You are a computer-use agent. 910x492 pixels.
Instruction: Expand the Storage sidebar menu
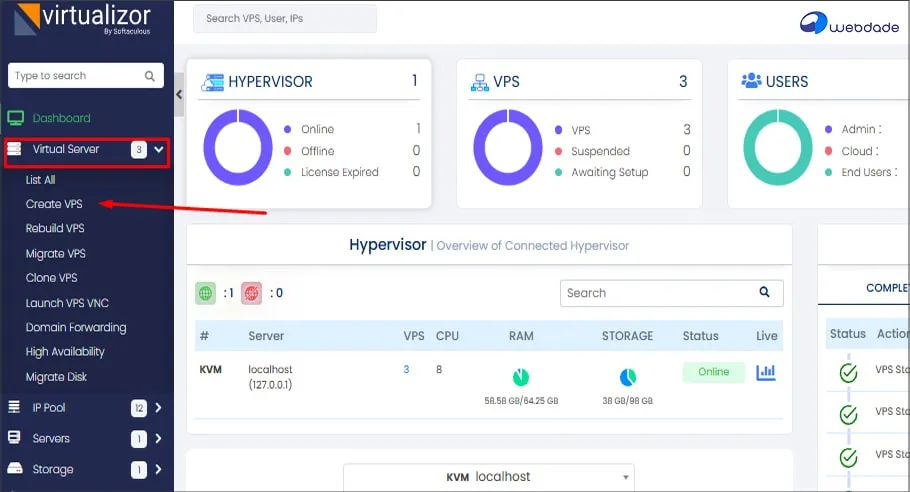pyautogui.click(x=158, y=469)
